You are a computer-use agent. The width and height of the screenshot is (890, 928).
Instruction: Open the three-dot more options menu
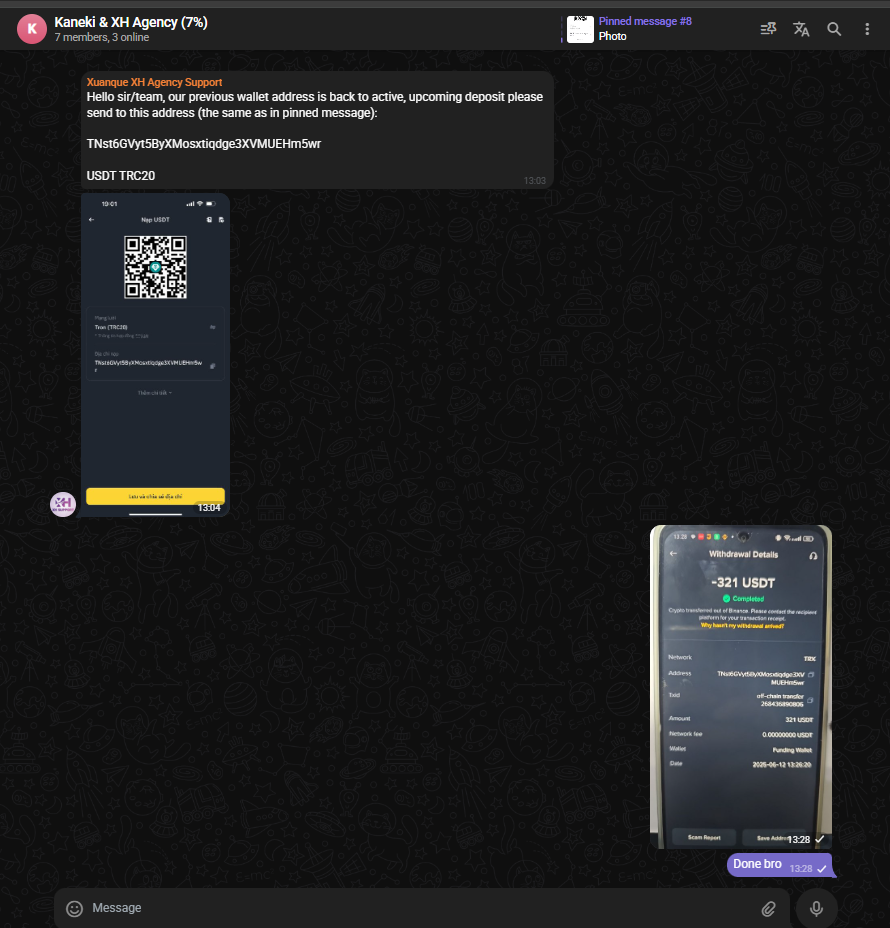[x=867, y=29]
